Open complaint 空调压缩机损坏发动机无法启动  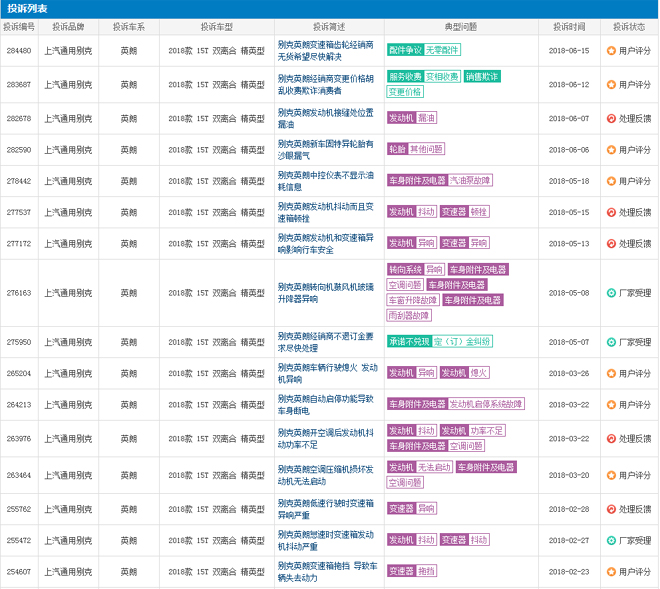coord(325,475)
